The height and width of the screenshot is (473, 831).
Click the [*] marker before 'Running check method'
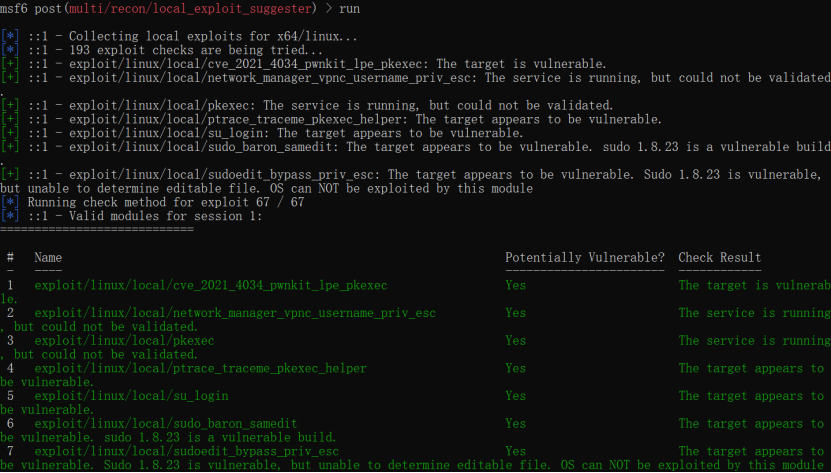(x=10, y=202)
